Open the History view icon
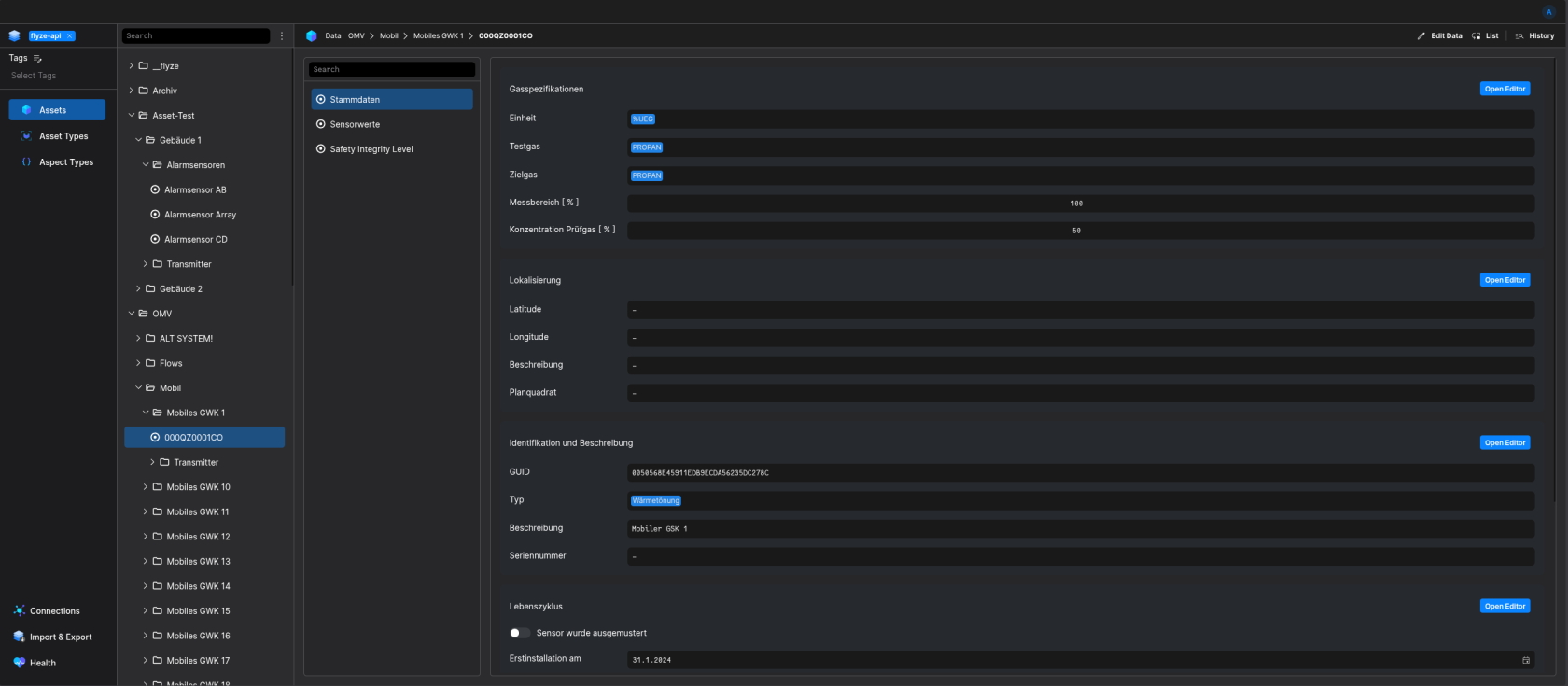 [1519, 35]
